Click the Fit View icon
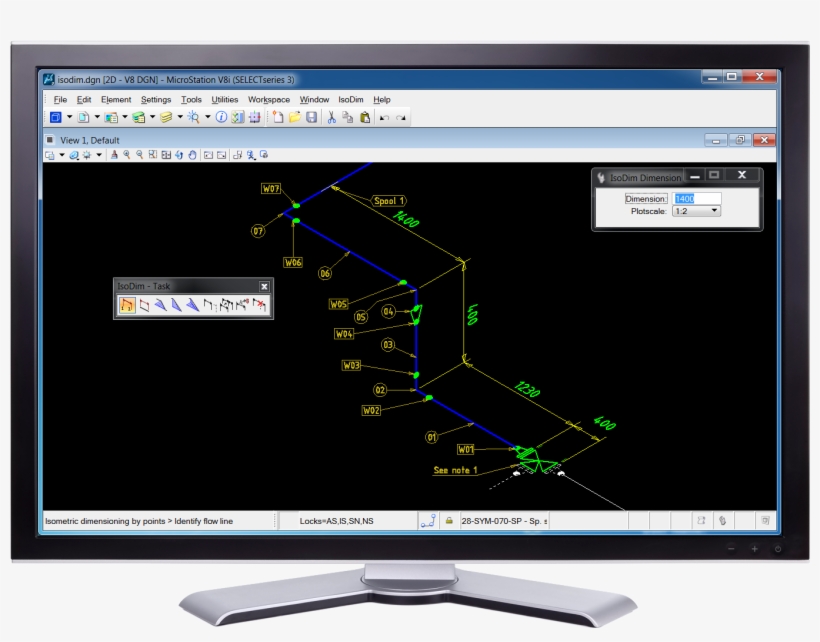This screenshot has height=642, width=820. tap(166, 155)
